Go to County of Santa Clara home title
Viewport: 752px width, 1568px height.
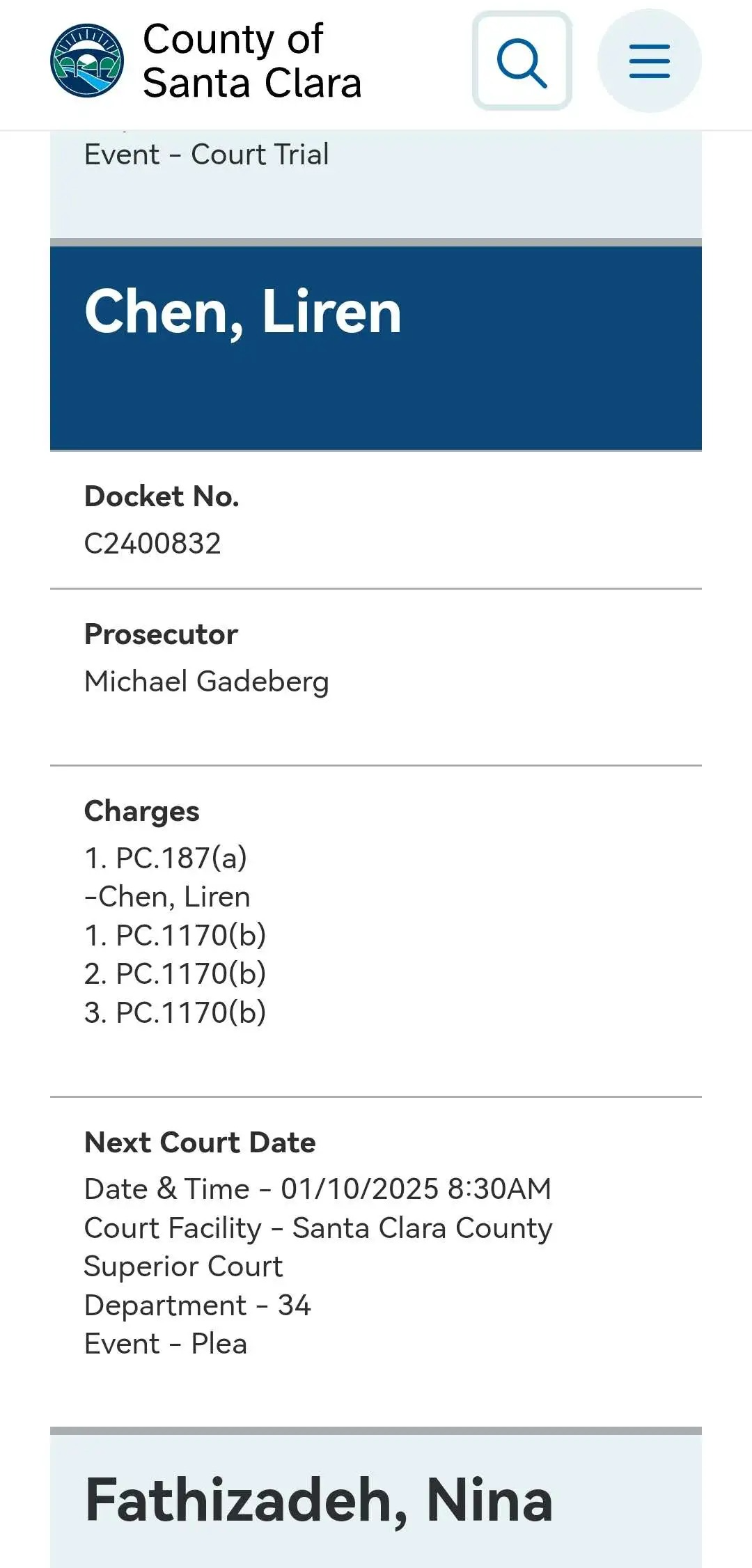[x=252, y=61]
